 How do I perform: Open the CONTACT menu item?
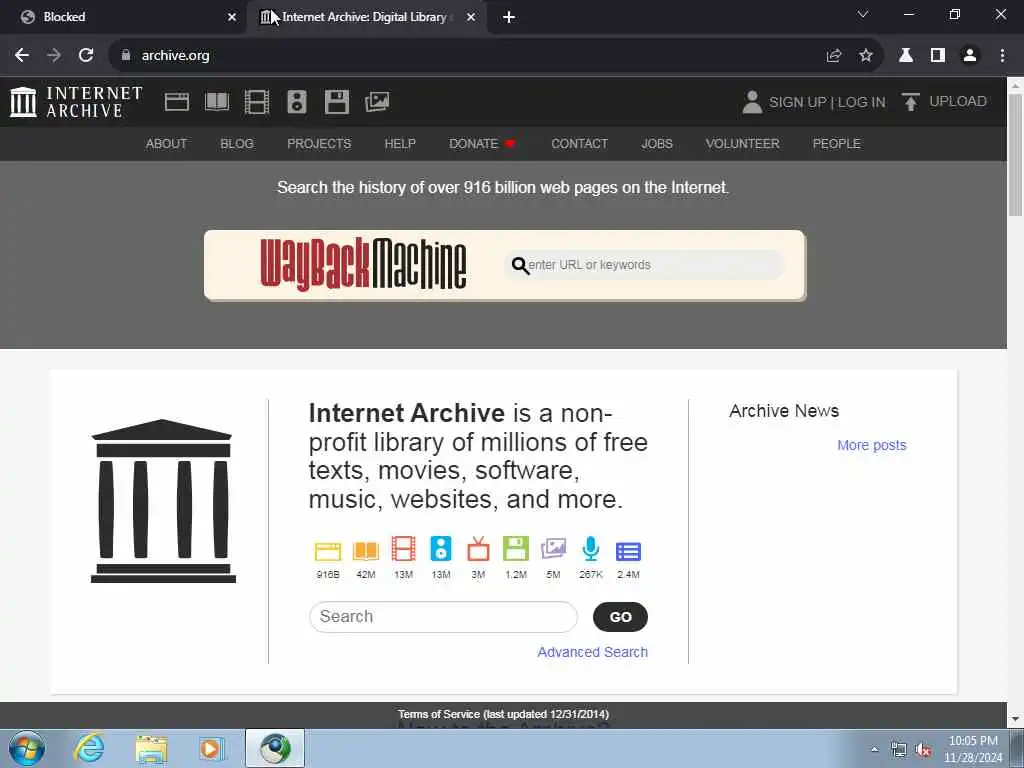tap(579, 144)
